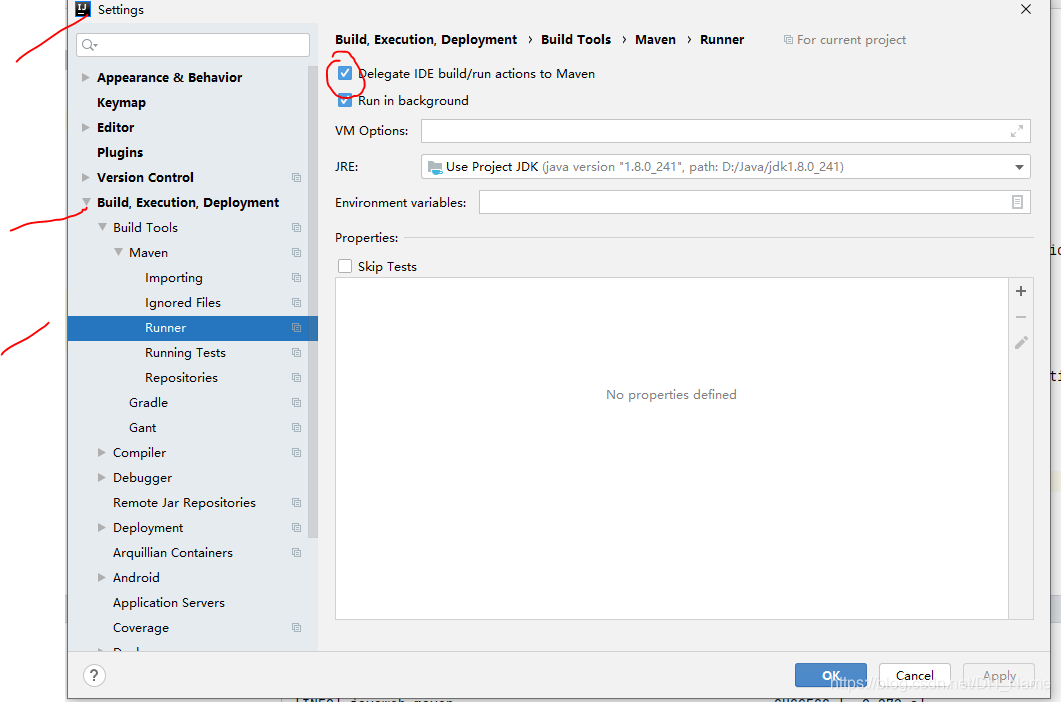The height and width of the screenshot is (702, 1061).
Task: Click the settings tree vertical scrollbar
Action: [313, 301]
